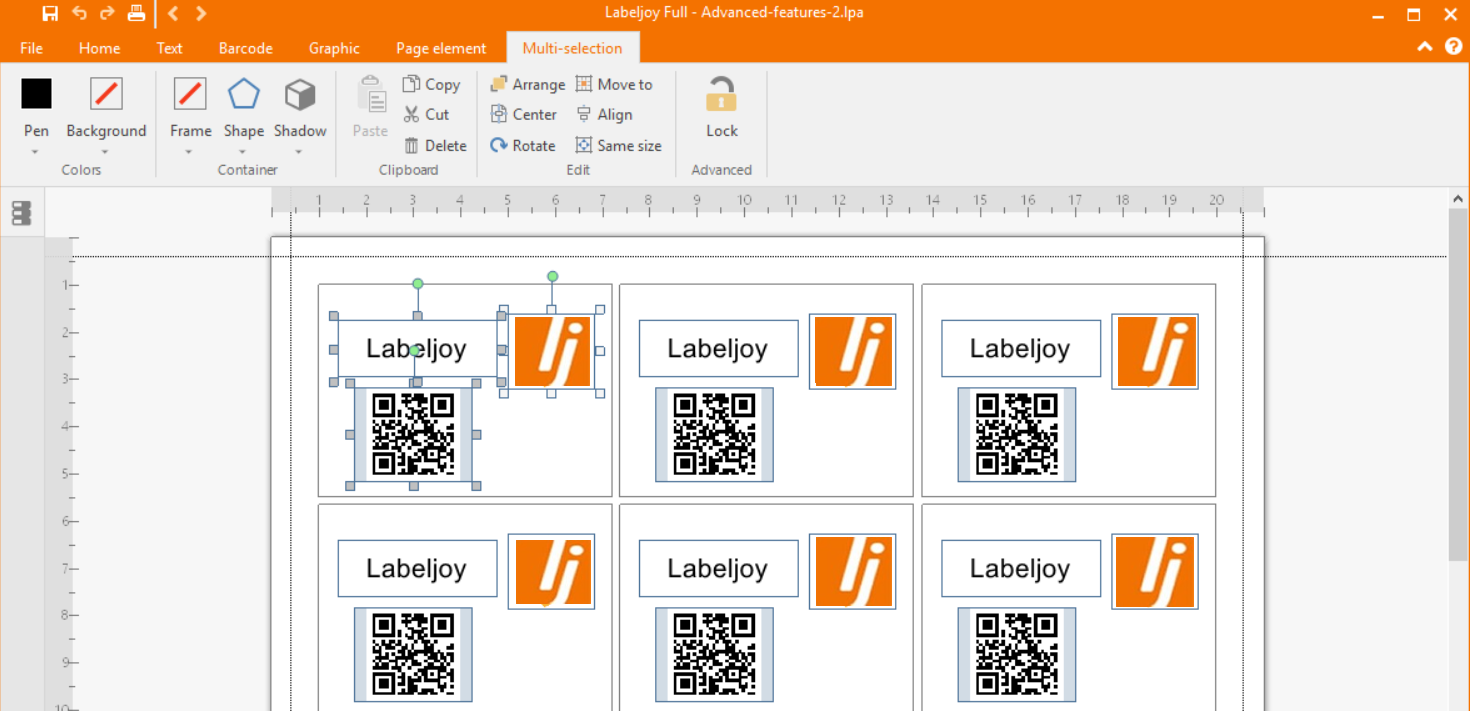Switch to the Home tab
This screenshot has width=1470, height=711.
pos(99,48)
